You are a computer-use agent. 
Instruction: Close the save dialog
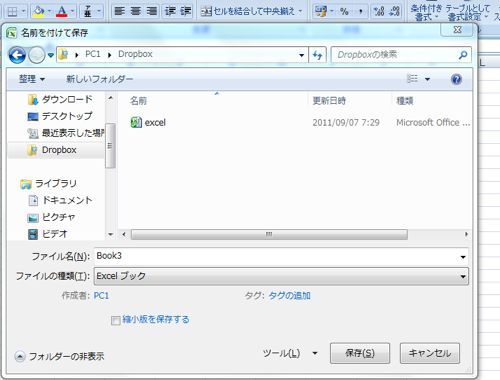458,30
